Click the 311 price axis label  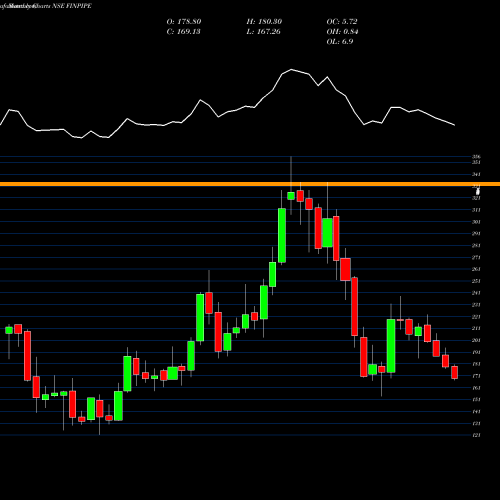(x=476, y=210)
